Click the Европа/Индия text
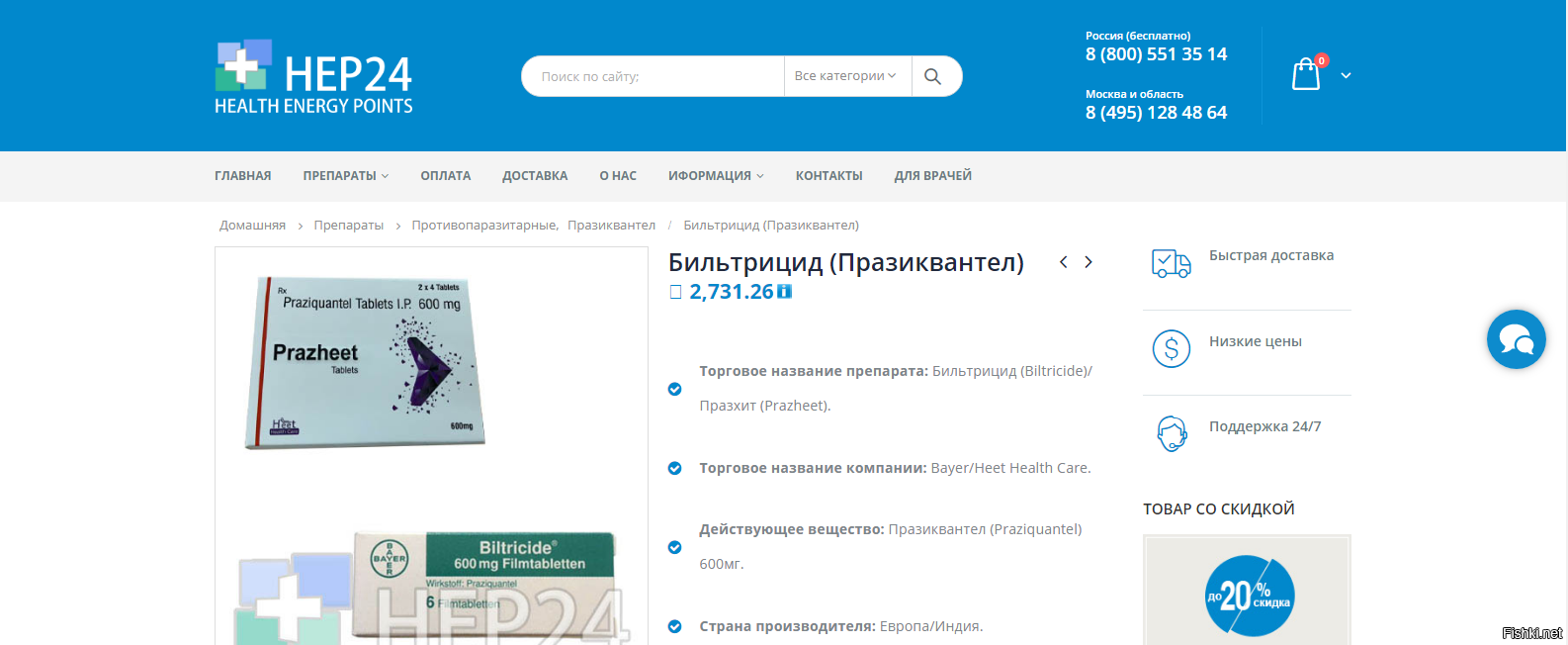 [931, 626]
